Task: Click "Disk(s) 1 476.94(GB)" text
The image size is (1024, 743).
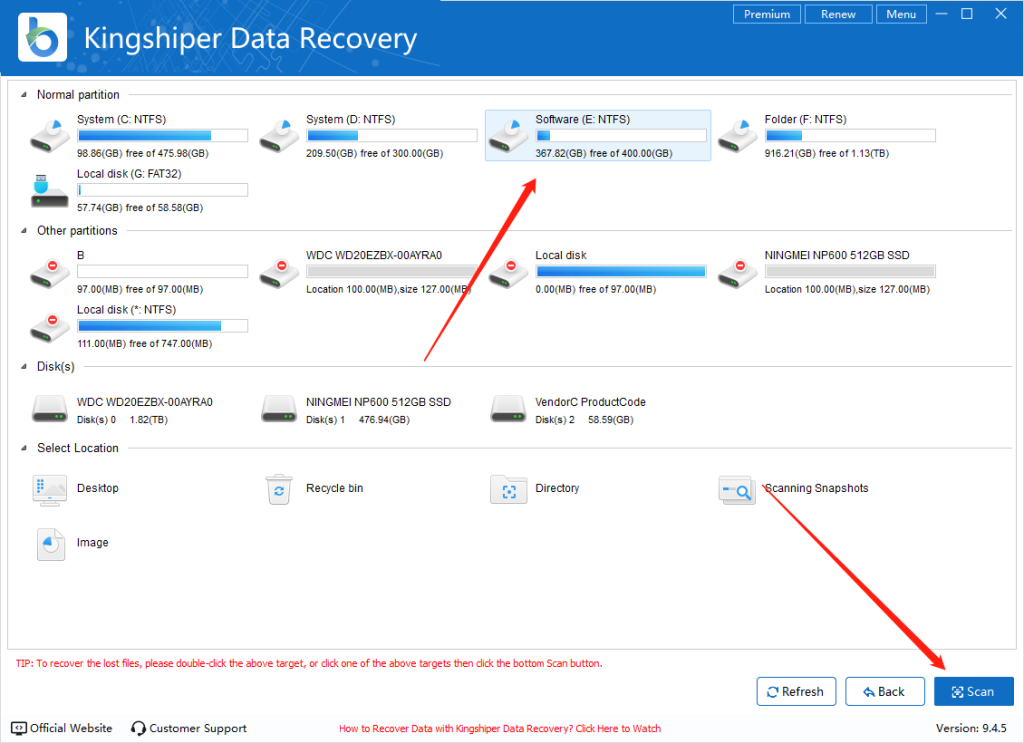Action: (358, 420)
